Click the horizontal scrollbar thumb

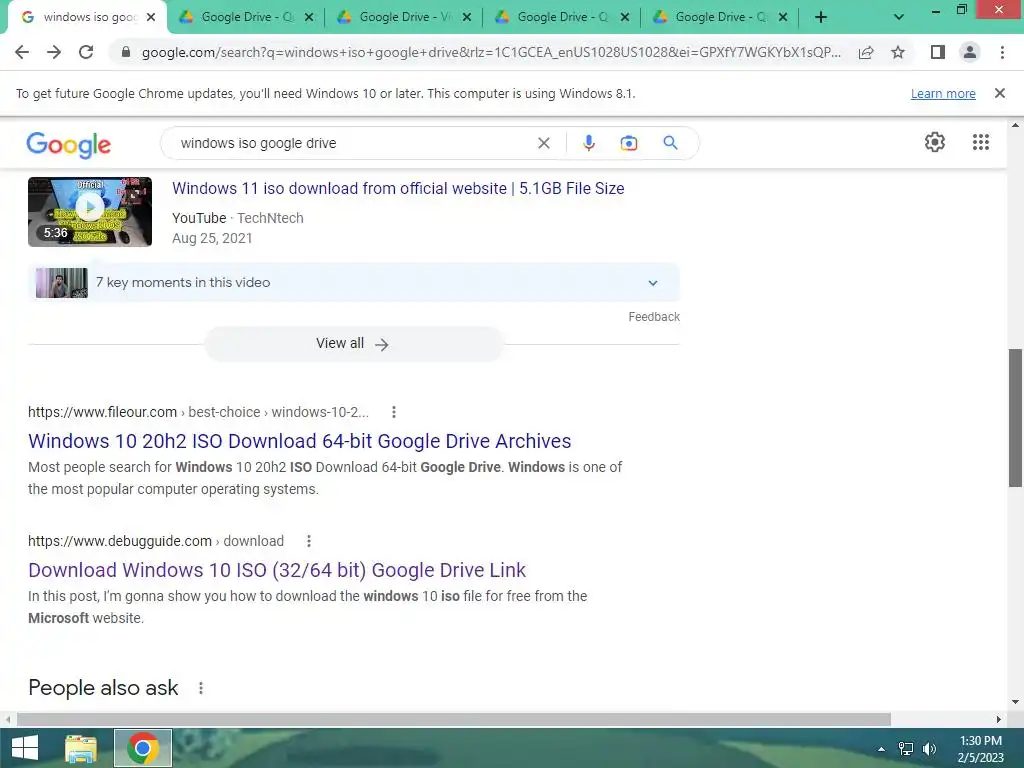click(x=454, y=719)
